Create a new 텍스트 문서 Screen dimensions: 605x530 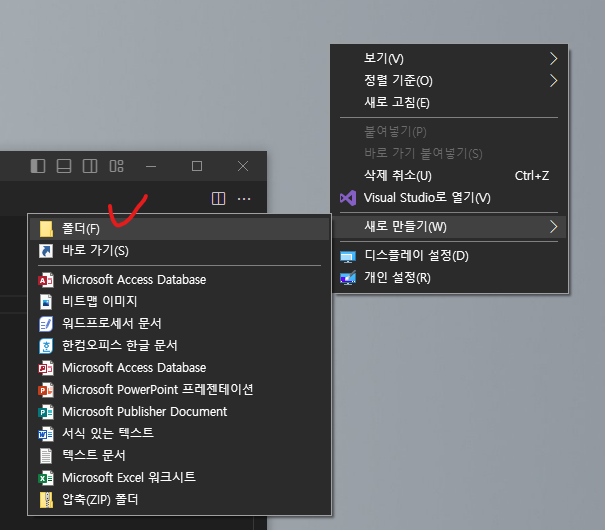point(179,456)
